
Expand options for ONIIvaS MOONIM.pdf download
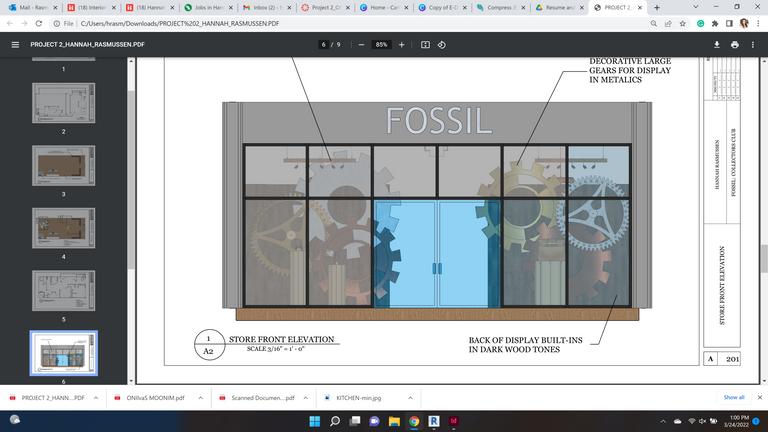pyautogui.click(x=201, y=398)
